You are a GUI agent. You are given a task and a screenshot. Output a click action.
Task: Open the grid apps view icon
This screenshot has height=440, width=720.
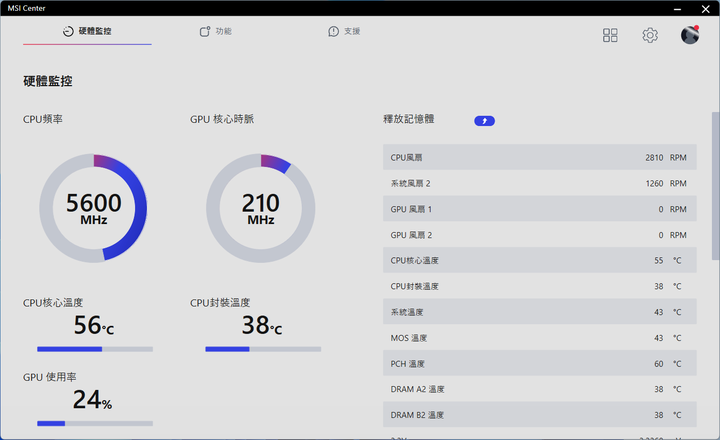click(x=610, y=35)
